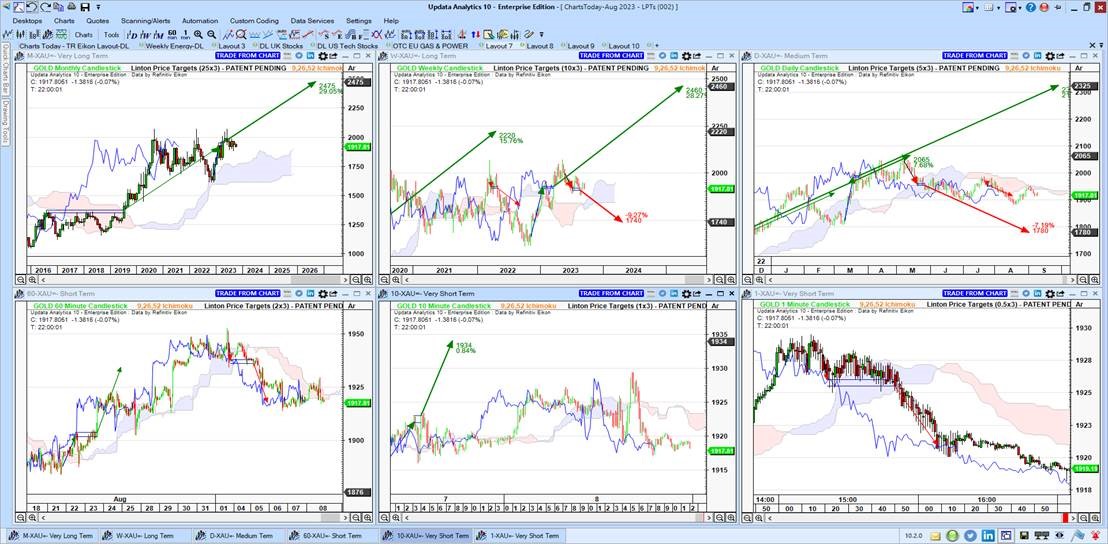This screenshot has width=1108, height=544.
Task: Open the Quotes menu
Action: tap(98, 21)
